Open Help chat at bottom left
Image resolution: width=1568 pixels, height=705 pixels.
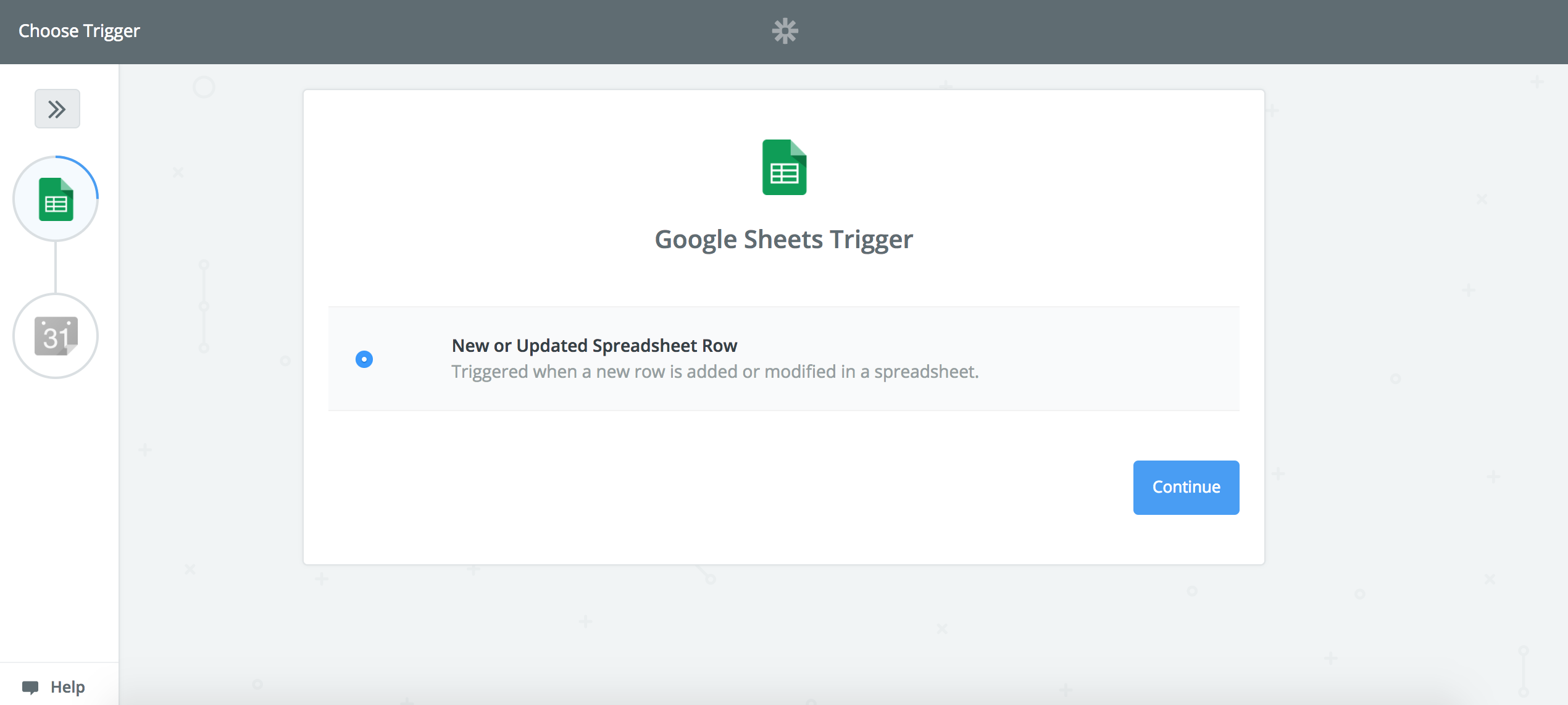(54, 687)
